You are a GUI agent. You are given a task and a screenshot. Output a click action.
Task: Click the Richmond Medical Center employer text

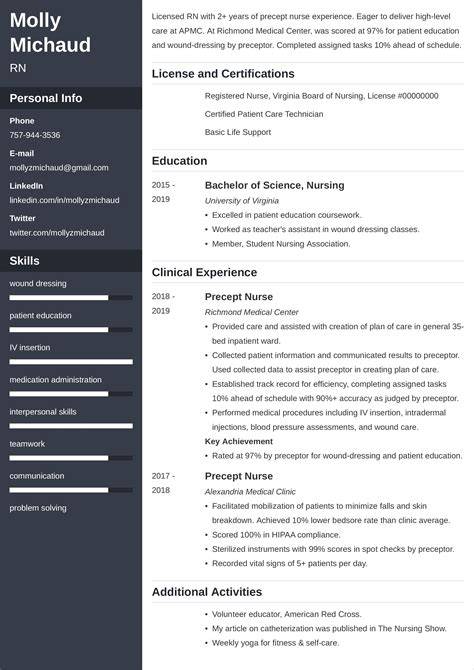(251, 312)
